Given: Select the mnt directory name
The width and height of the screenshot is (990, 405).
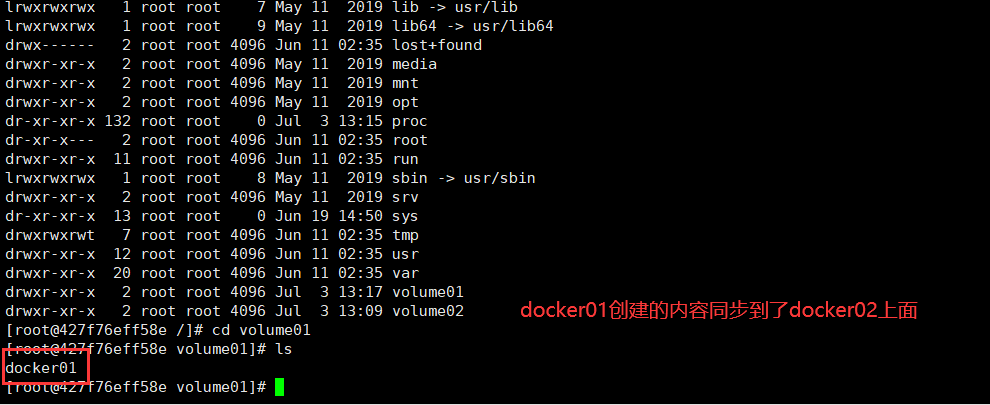Looking at the screenshot, I should [x=404, y=83].
